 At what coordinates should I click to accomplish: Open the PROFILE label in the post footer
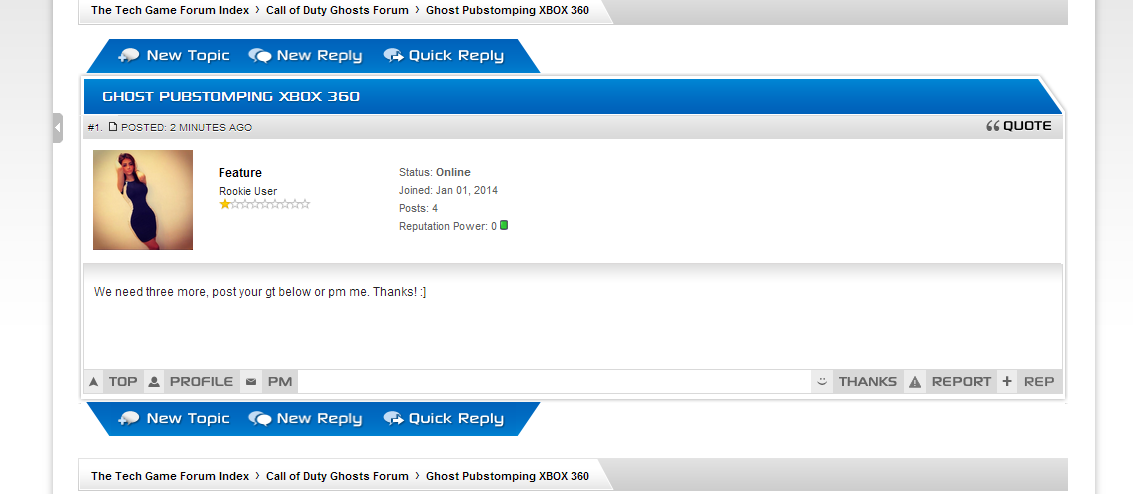click(x=202, y=382)
